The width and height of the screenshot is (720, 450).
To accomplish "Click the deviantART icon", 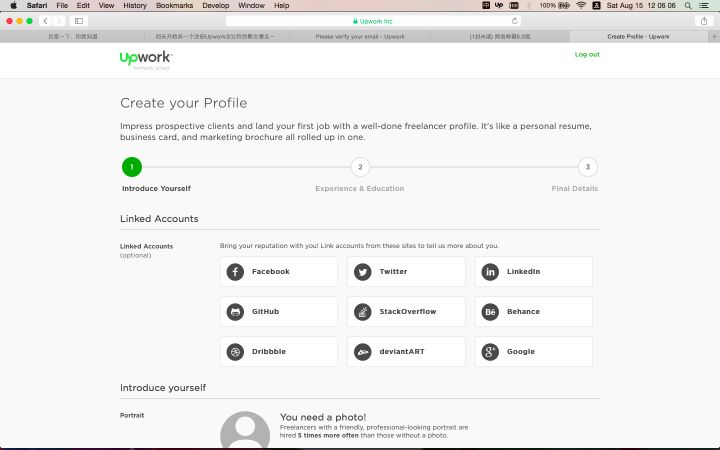I will (x=362, y=352).
